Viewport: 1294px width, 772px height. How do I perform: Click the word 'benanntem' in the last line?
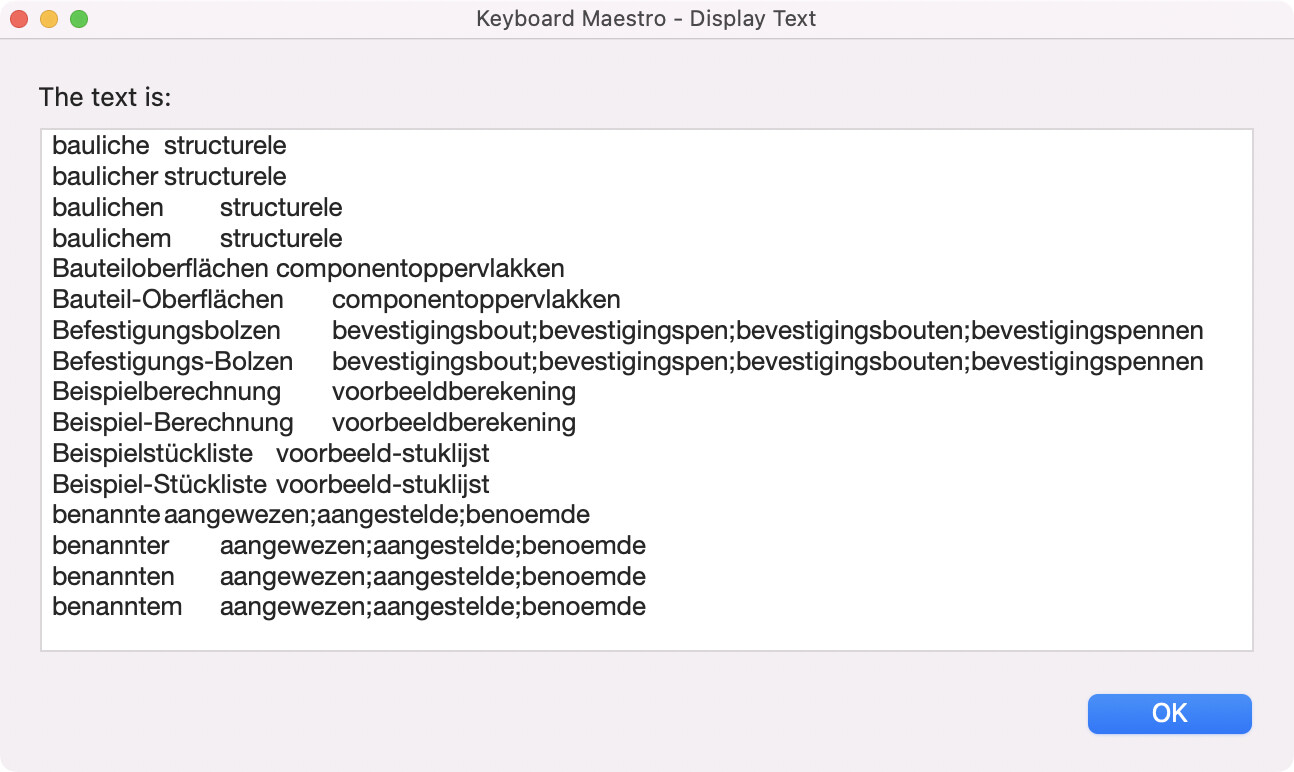[x=117, y=607]
